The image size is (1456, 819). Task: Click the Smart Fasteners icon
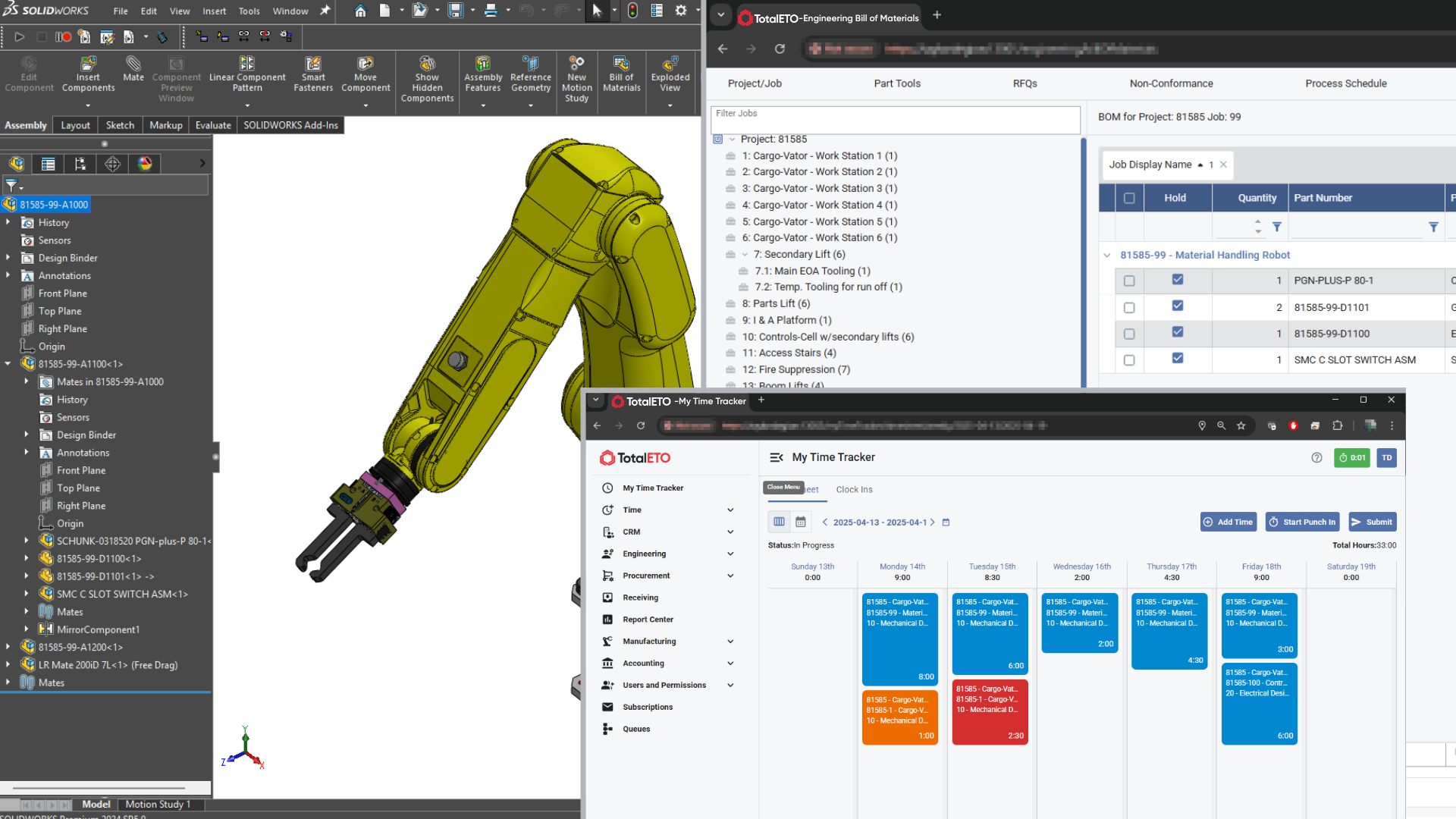pyautogui.click(x=313, y=74)
